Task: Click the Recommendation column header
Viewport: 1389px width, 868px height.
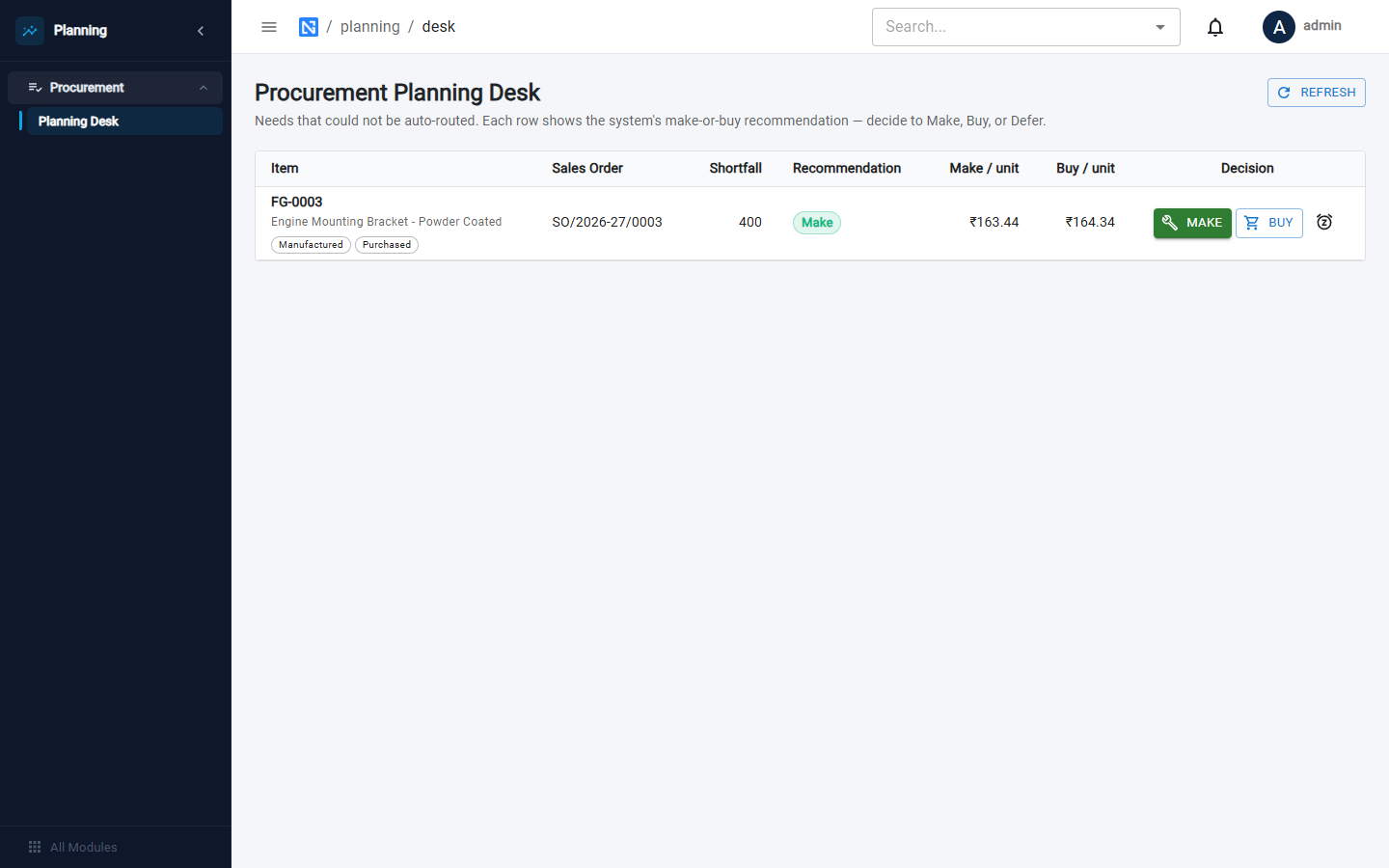Action: [847, 168]
